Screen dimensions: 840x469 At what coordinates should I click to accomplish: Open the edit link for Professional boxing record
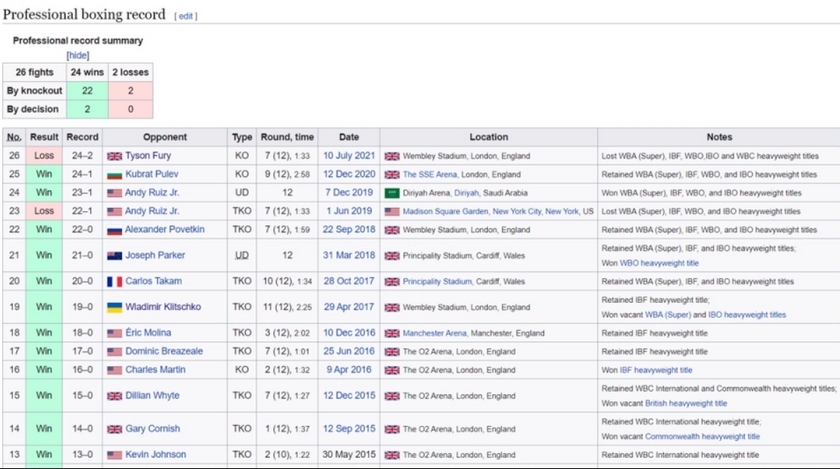coord(185,16)
